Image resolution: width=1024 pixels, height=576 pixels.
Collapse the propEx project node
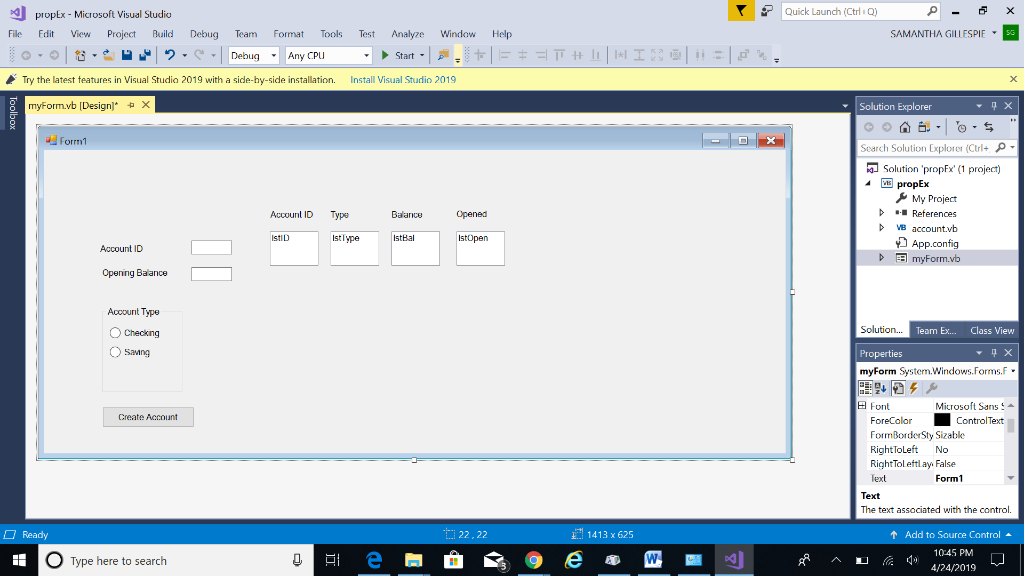[869, 184]
